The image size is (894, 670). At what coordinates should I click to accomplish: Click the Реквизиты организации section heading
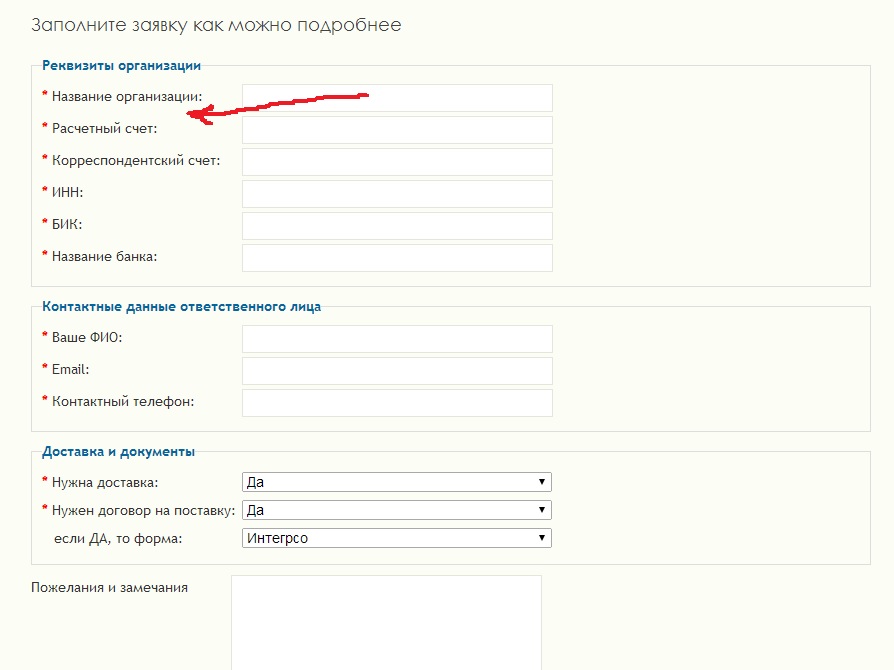(121, 66)
